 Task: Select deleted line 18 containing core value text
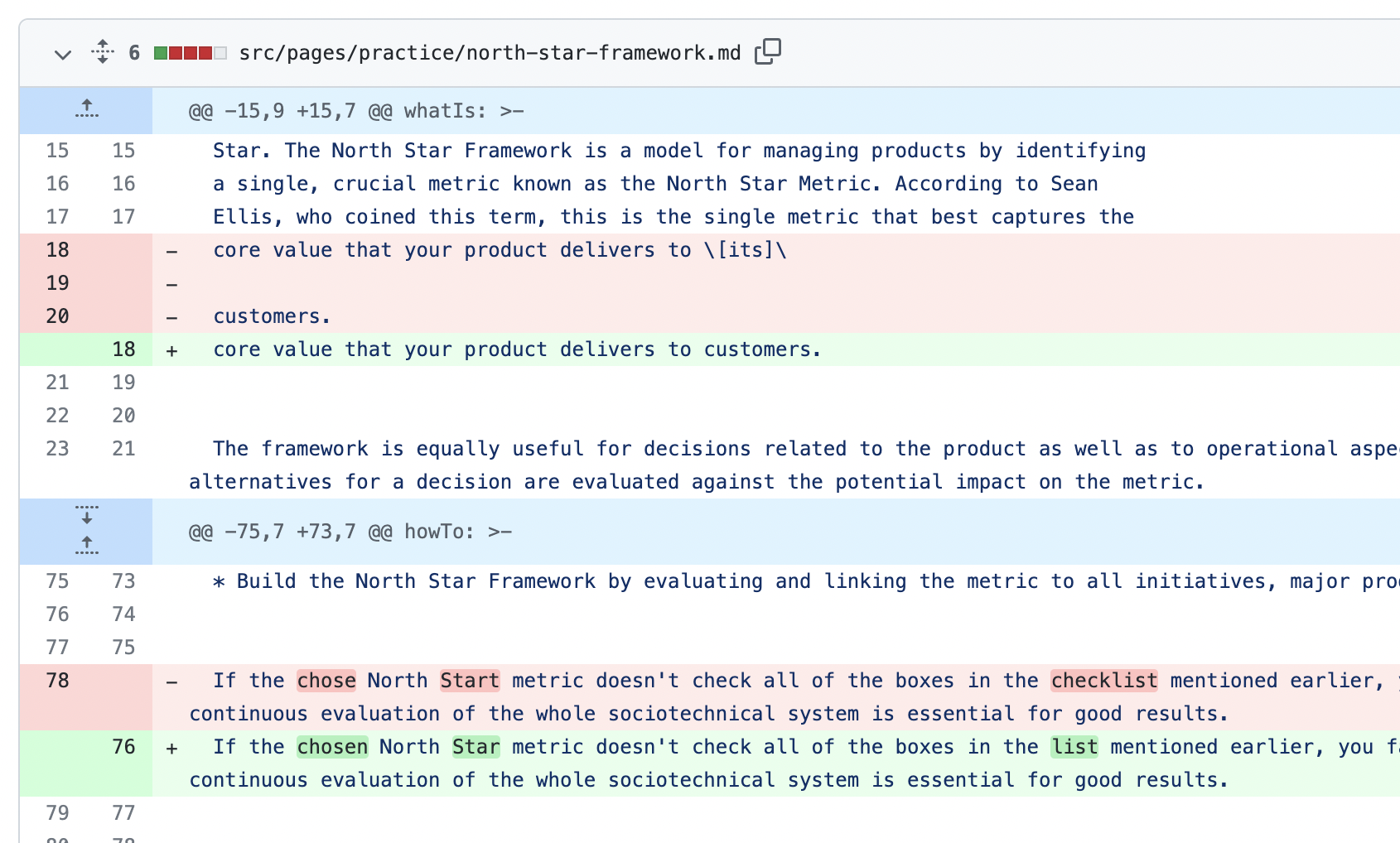(497, 250)
